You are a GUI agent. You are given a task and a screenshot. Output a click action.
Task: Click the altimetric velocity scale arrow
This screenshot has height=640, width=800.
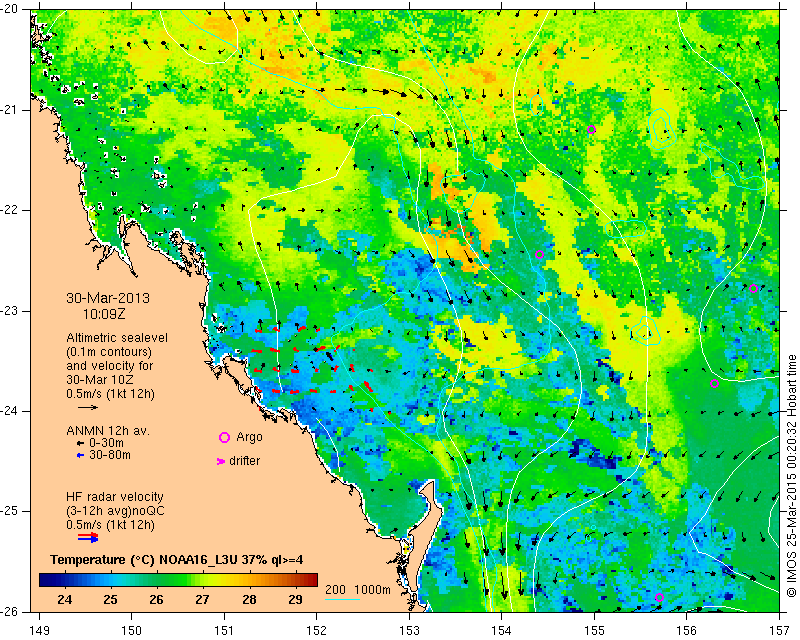point(88,407)
